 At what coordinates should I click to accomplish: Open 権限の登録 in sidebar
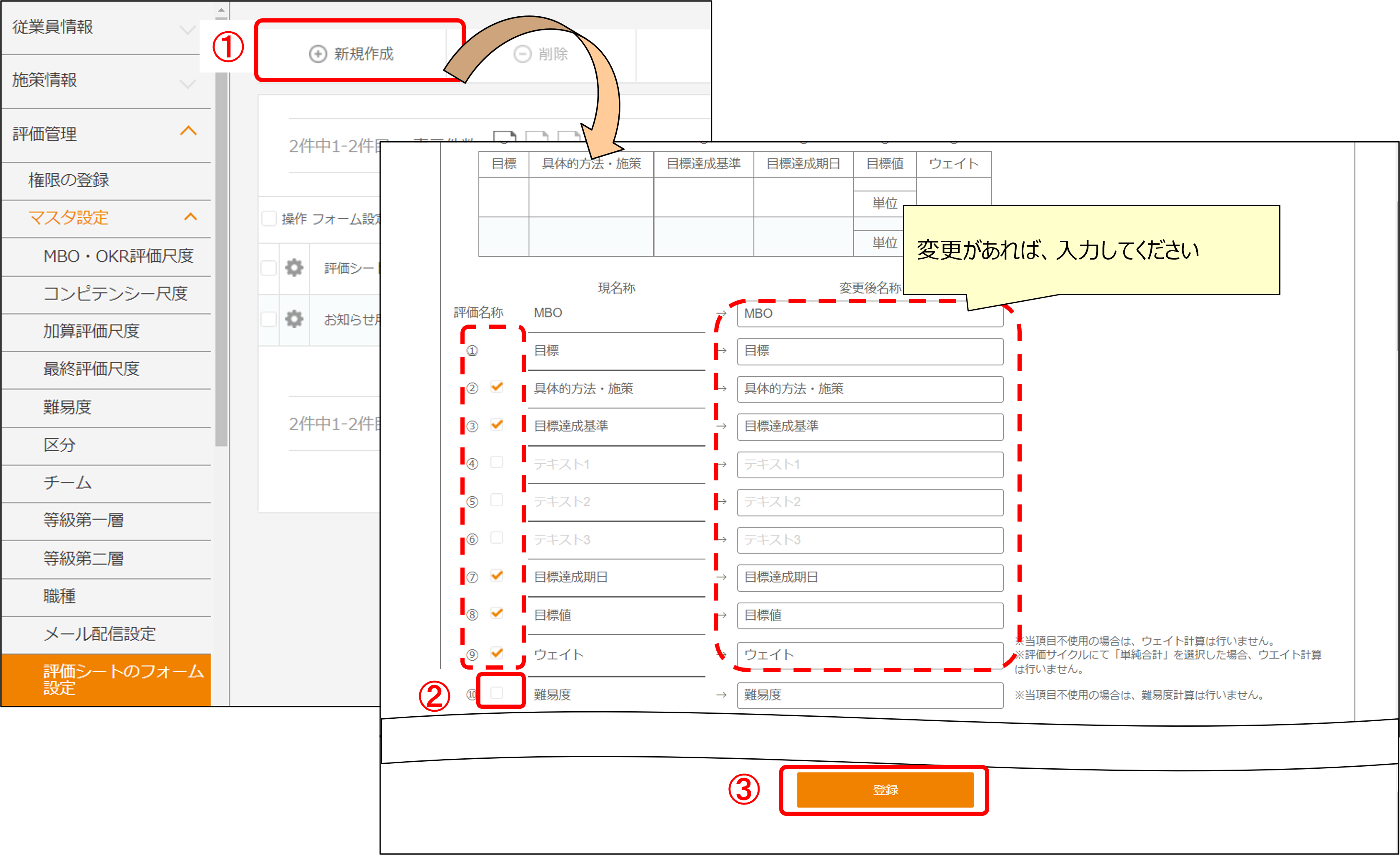point(106,181)
